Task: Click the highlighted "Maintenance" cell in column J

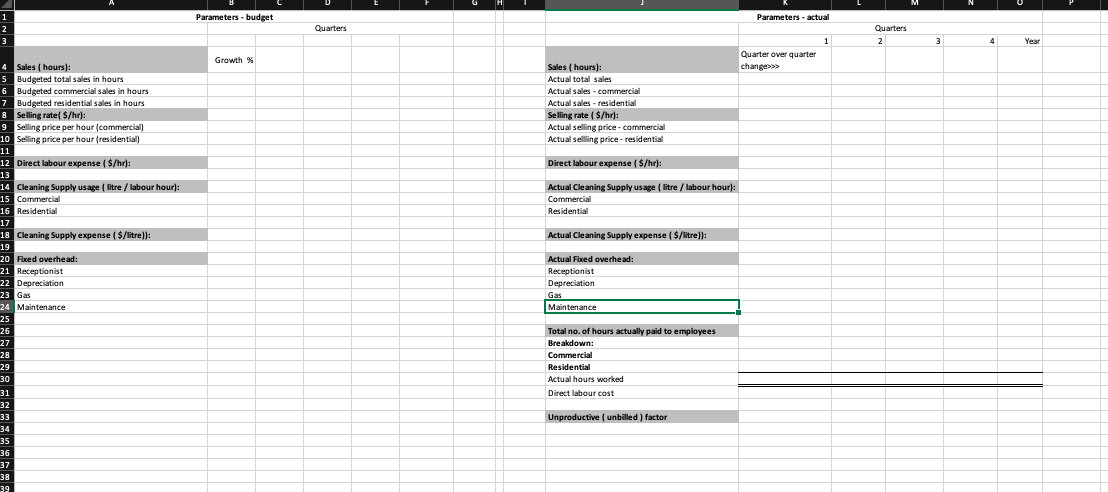Action: click(642, 307)
